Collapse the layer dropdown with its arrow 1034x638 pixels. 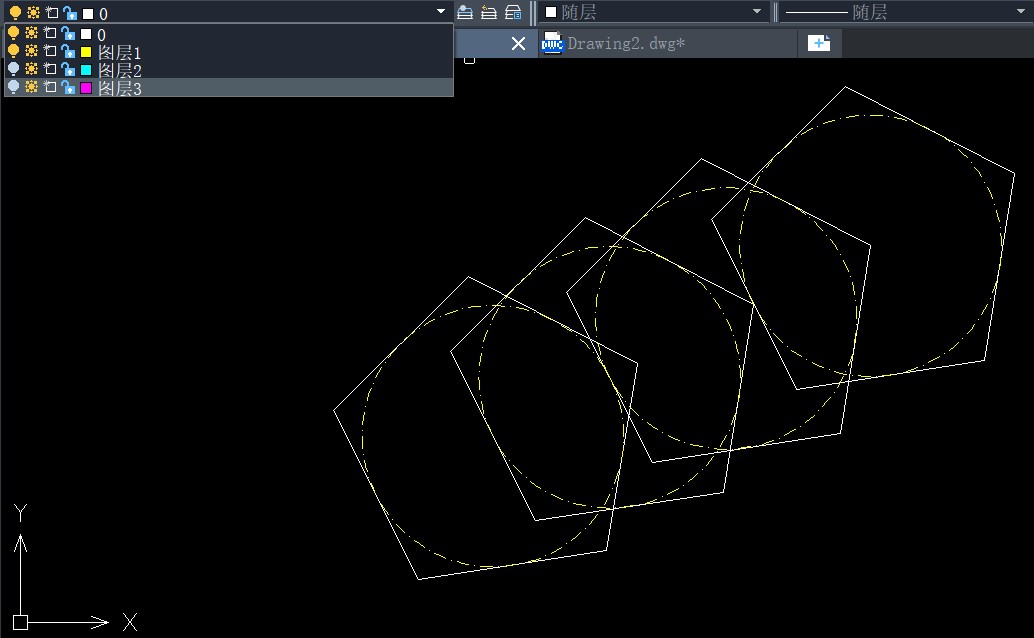coord(441,11)
